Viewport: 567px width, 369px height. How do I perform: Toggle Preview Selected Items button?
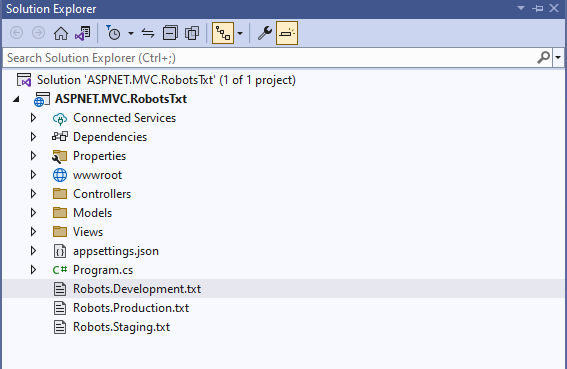pyautogui.click(x=287, y=33)
